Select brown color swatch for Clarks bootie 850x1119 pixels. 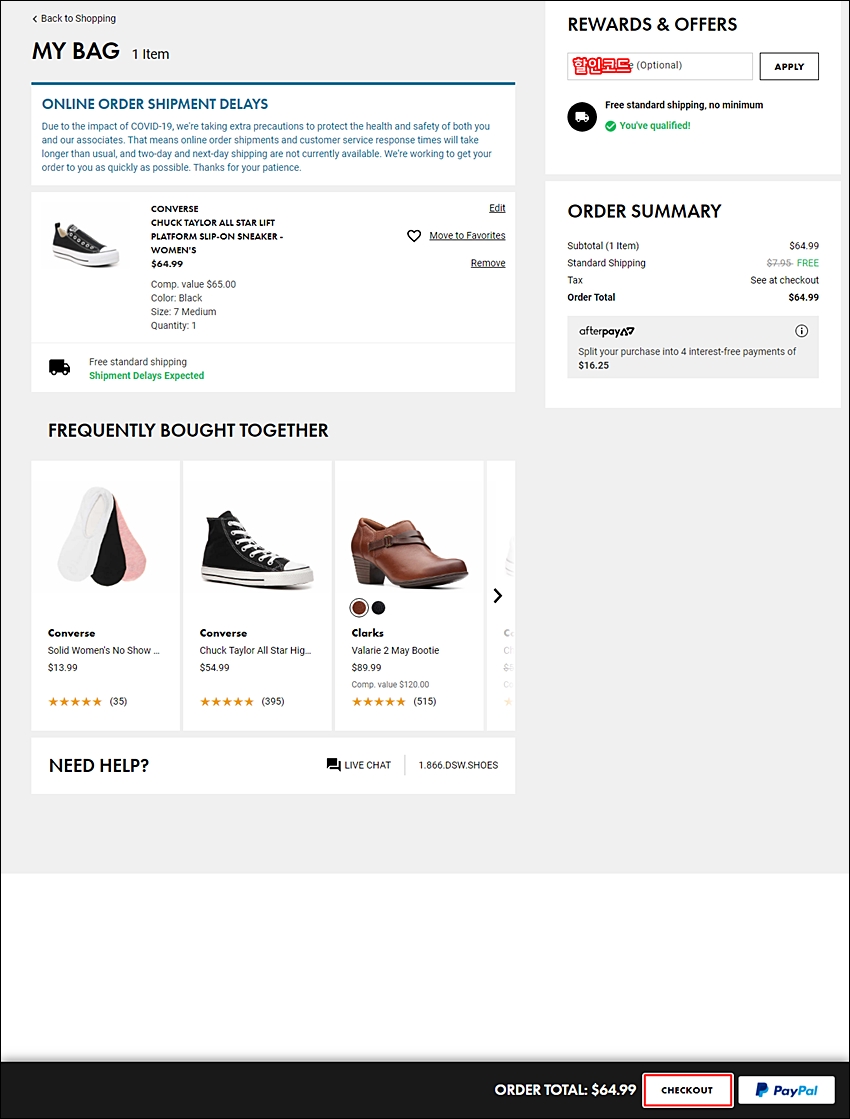tap(359, 607)
